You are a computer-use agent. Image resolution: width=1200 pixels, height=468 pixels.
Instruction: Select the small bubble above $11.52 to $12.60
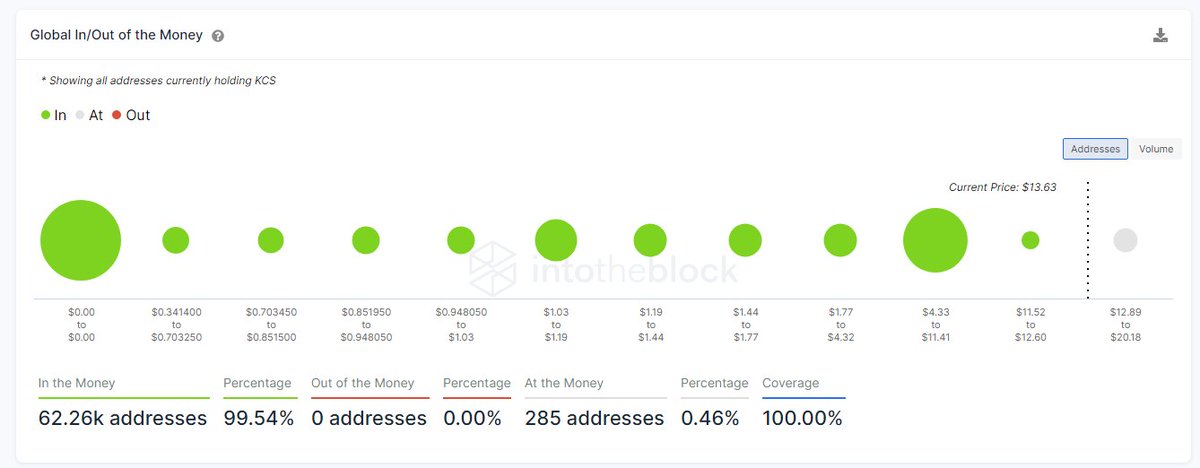click(1030, 240)
